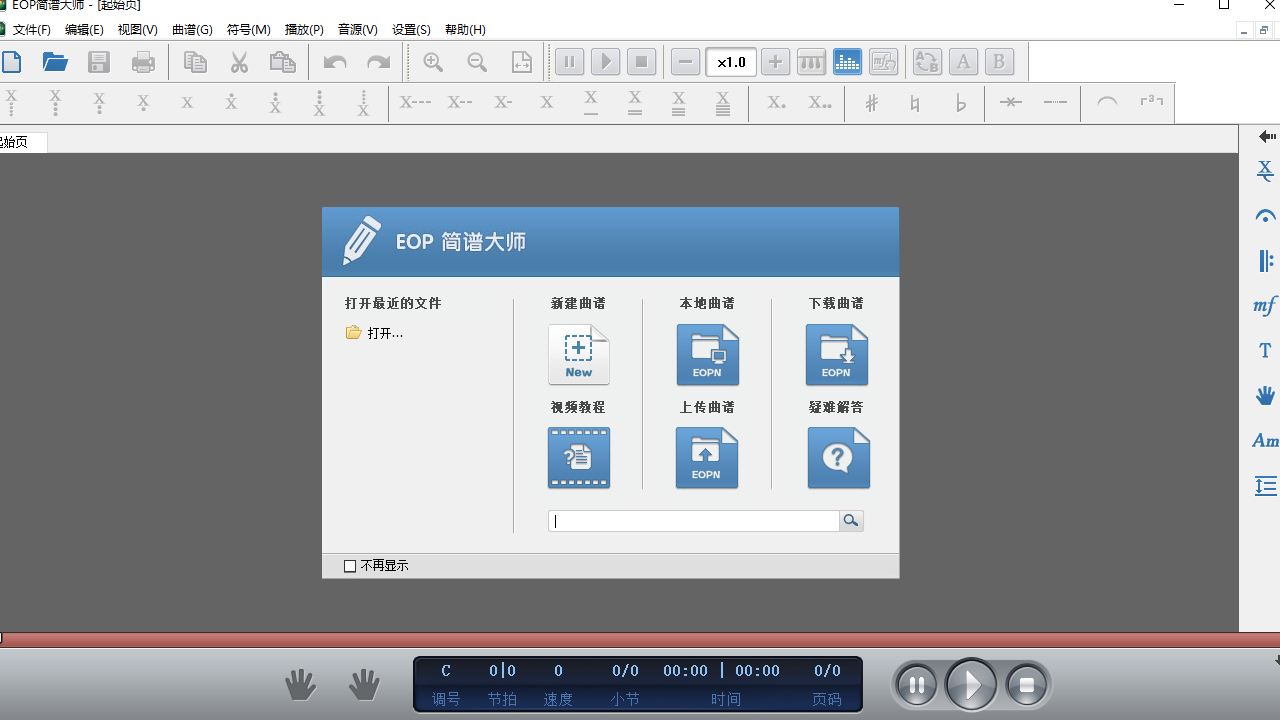This screenshot has height=720, width=1280.
Task: Pause playback from the top toolbar
Action: click(569, 62)
